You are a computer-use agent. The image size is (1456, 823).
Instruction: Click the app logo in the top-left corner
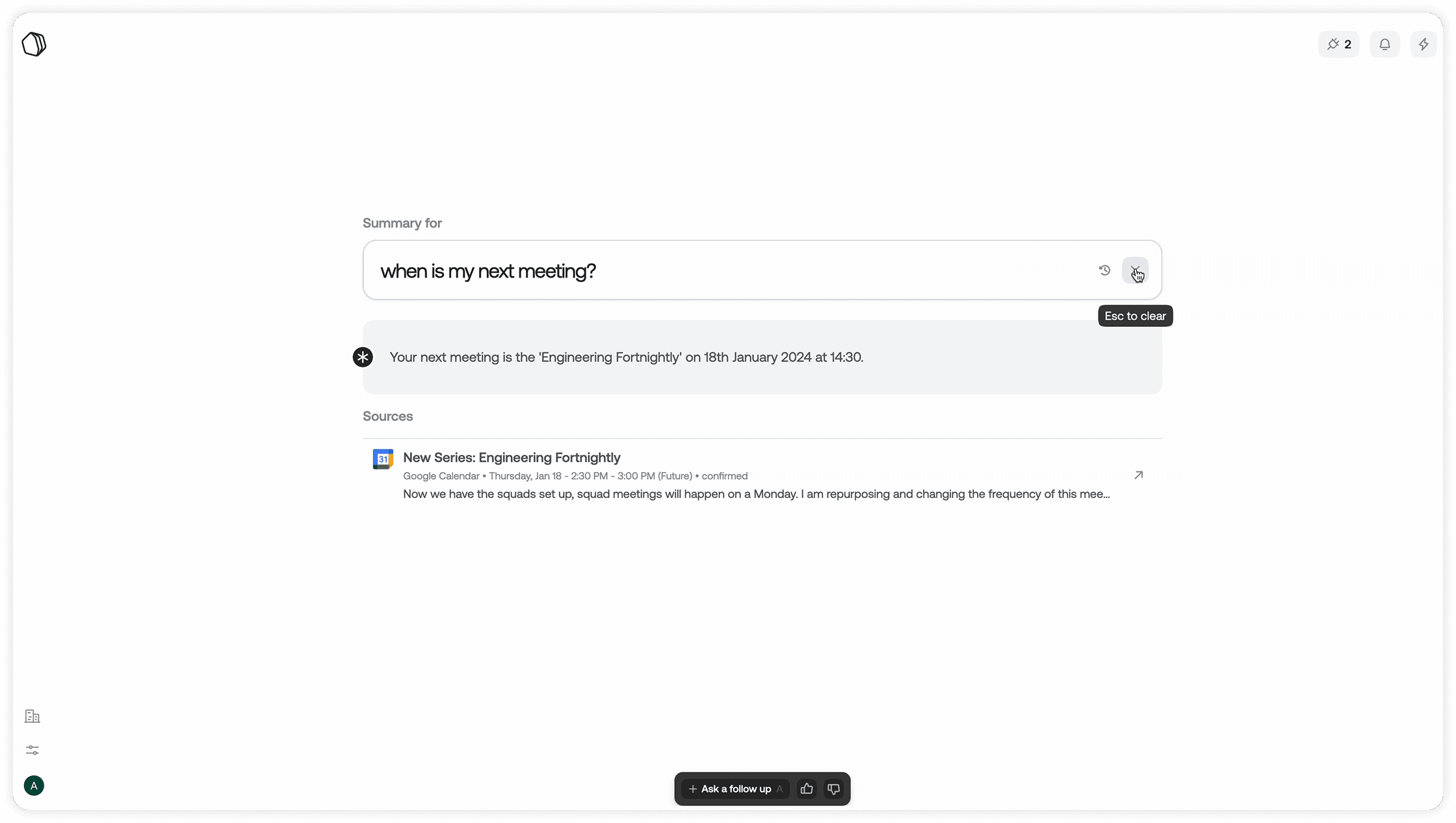click(x=34, y=44)
